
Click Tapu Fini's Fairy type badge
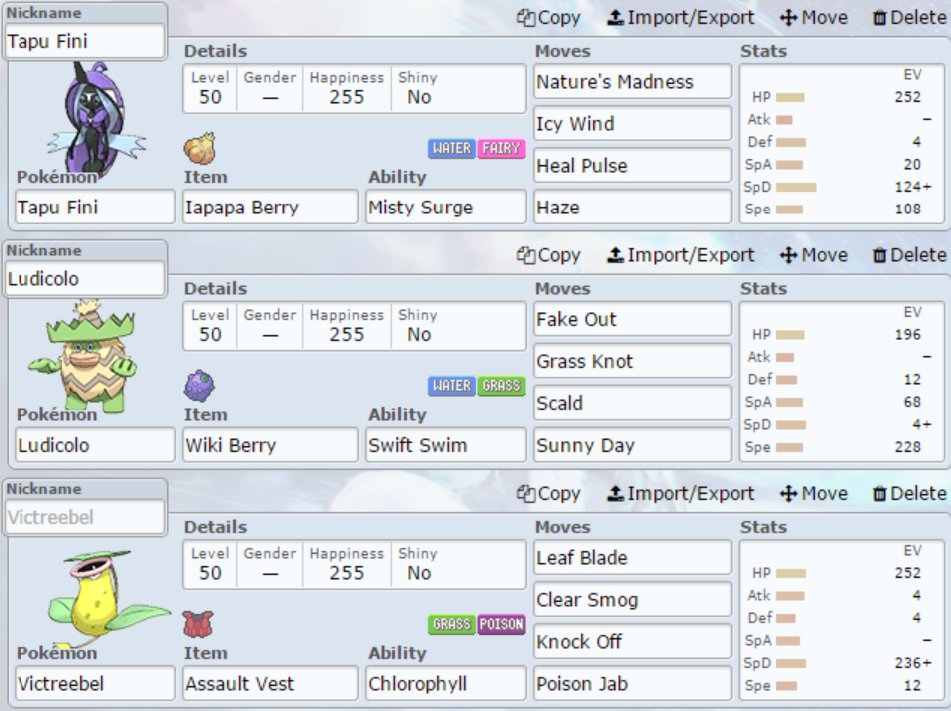pos(501,148)
